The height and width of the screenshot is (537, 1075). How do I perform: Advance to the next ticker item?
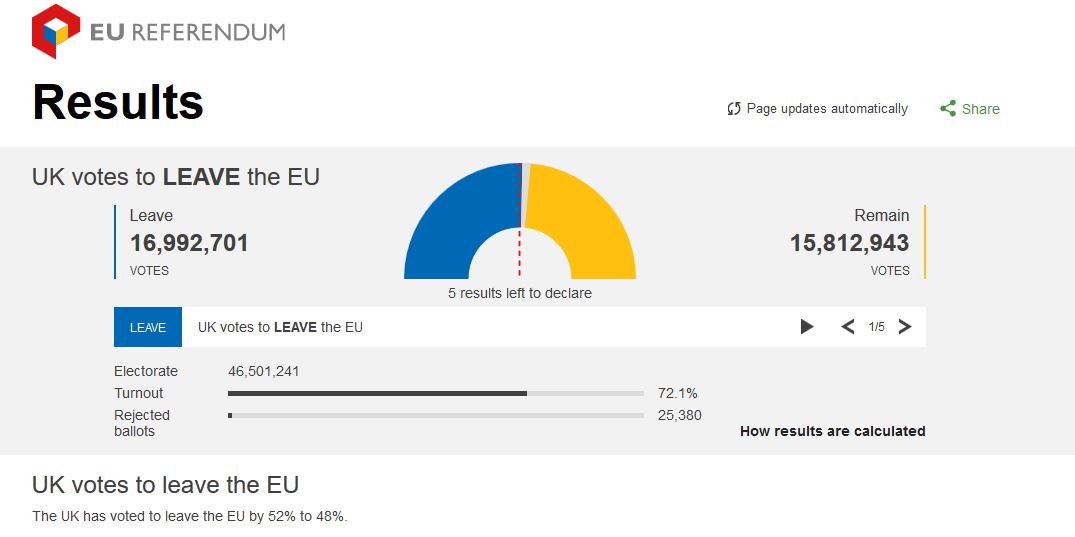[905, 327]
